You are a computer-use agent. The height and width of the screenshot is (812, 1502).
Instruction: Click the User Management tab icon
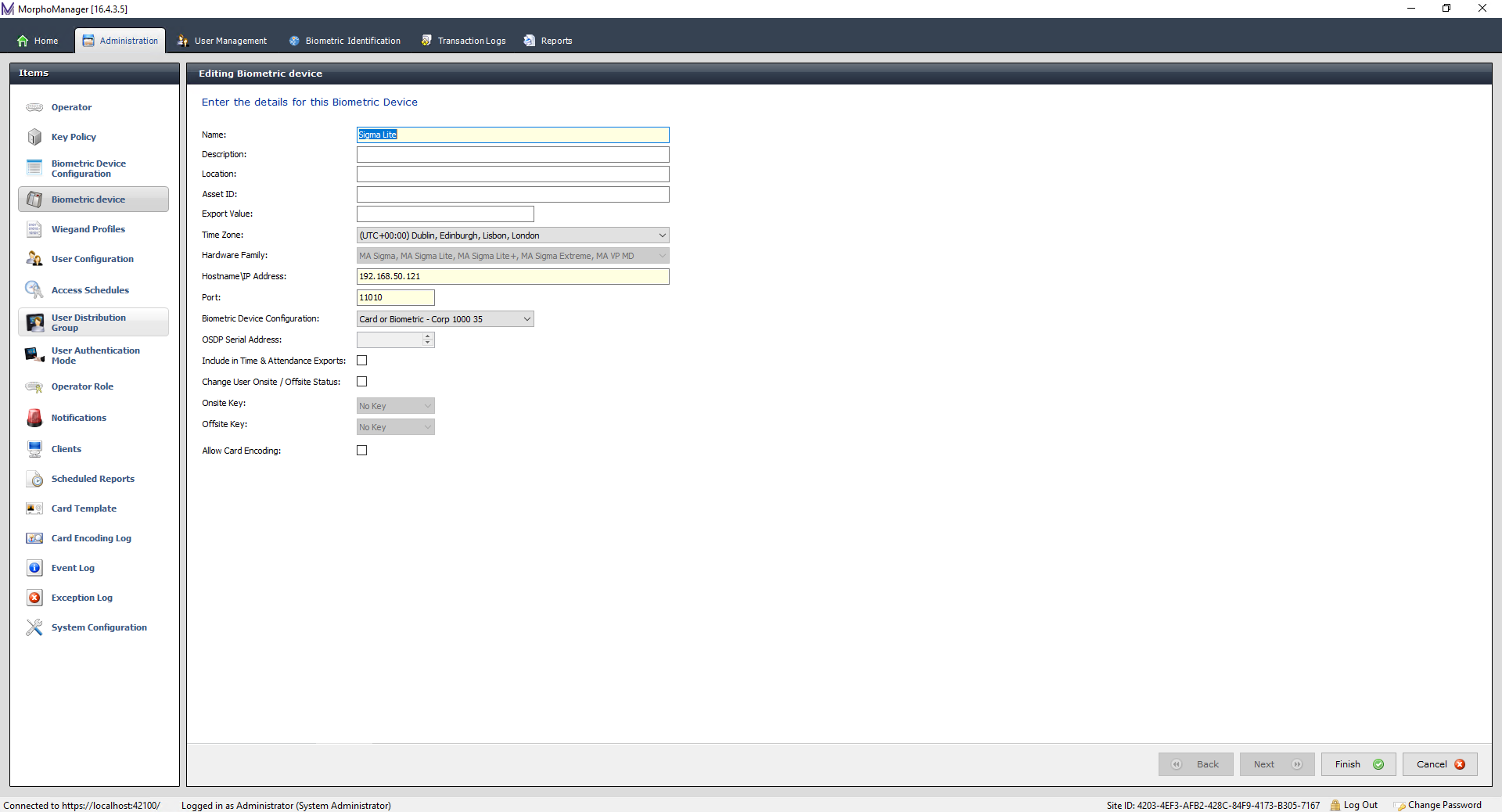183,41
